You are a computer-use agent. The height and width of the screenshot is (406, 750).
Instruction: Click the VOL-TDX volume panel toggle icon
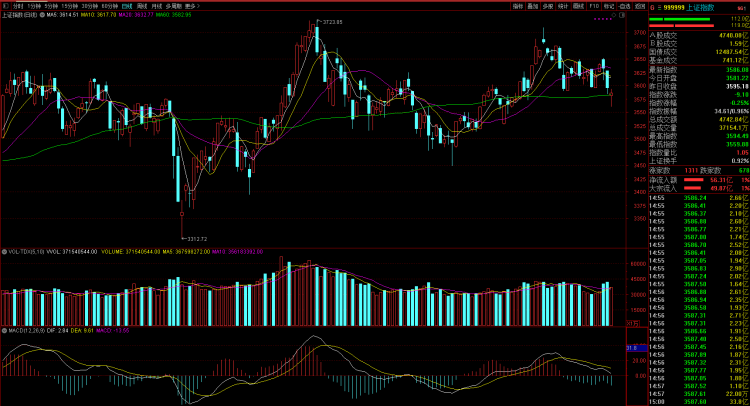(4, 252)
